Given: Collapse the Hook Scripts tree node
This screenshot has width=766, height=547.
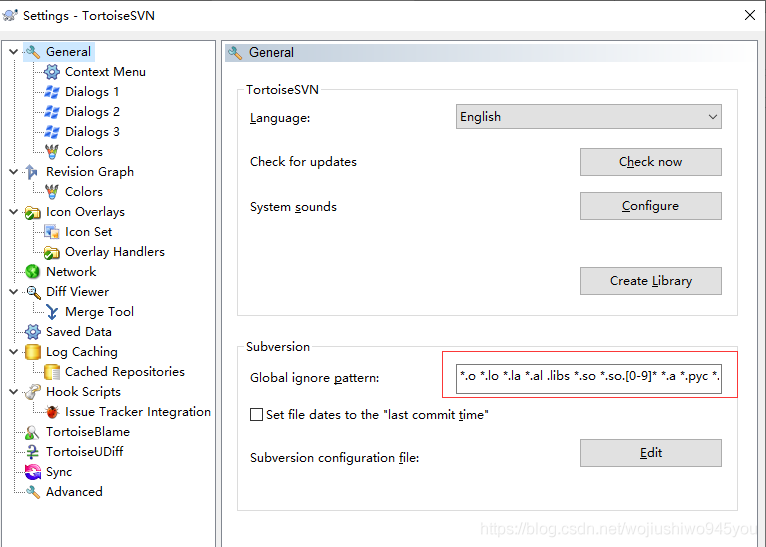Looking at the screenshot, I should pos(14,392).
